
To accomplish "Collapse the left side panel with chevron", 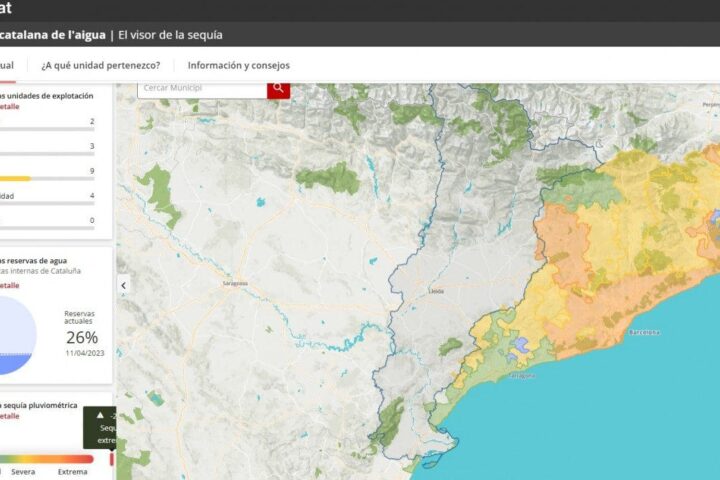I will [x=124, y=285].
